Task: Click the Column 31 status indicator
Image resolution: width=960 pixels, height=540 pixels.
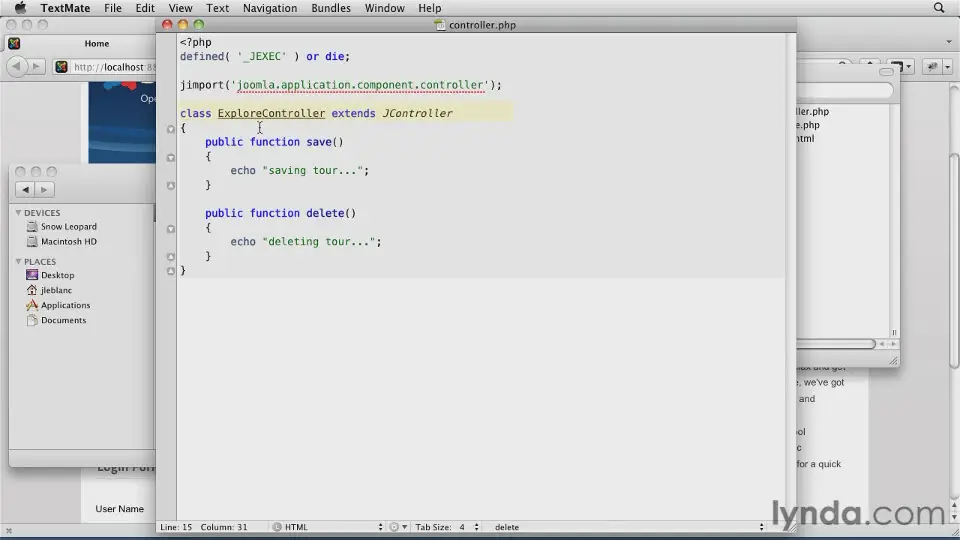Action: pyautogui.click(x=224, y=527)
